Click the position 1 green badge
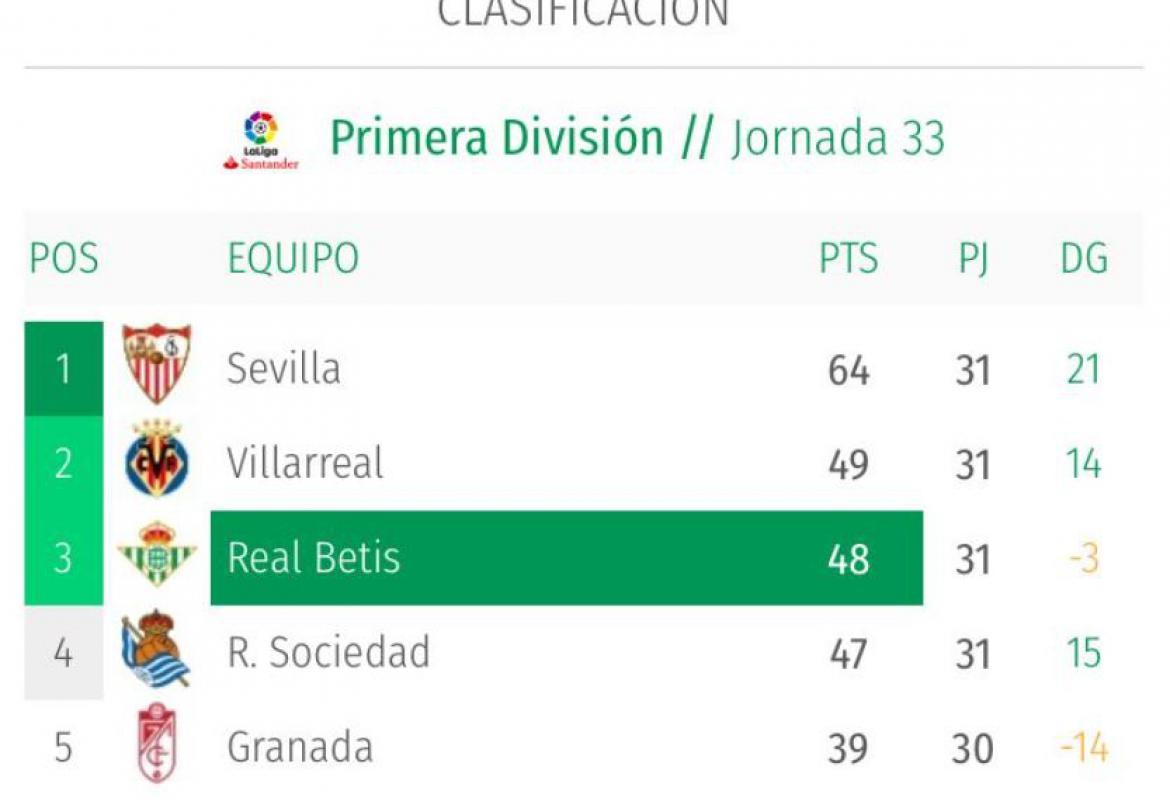The image size is (1170, 800). [64, 369]
